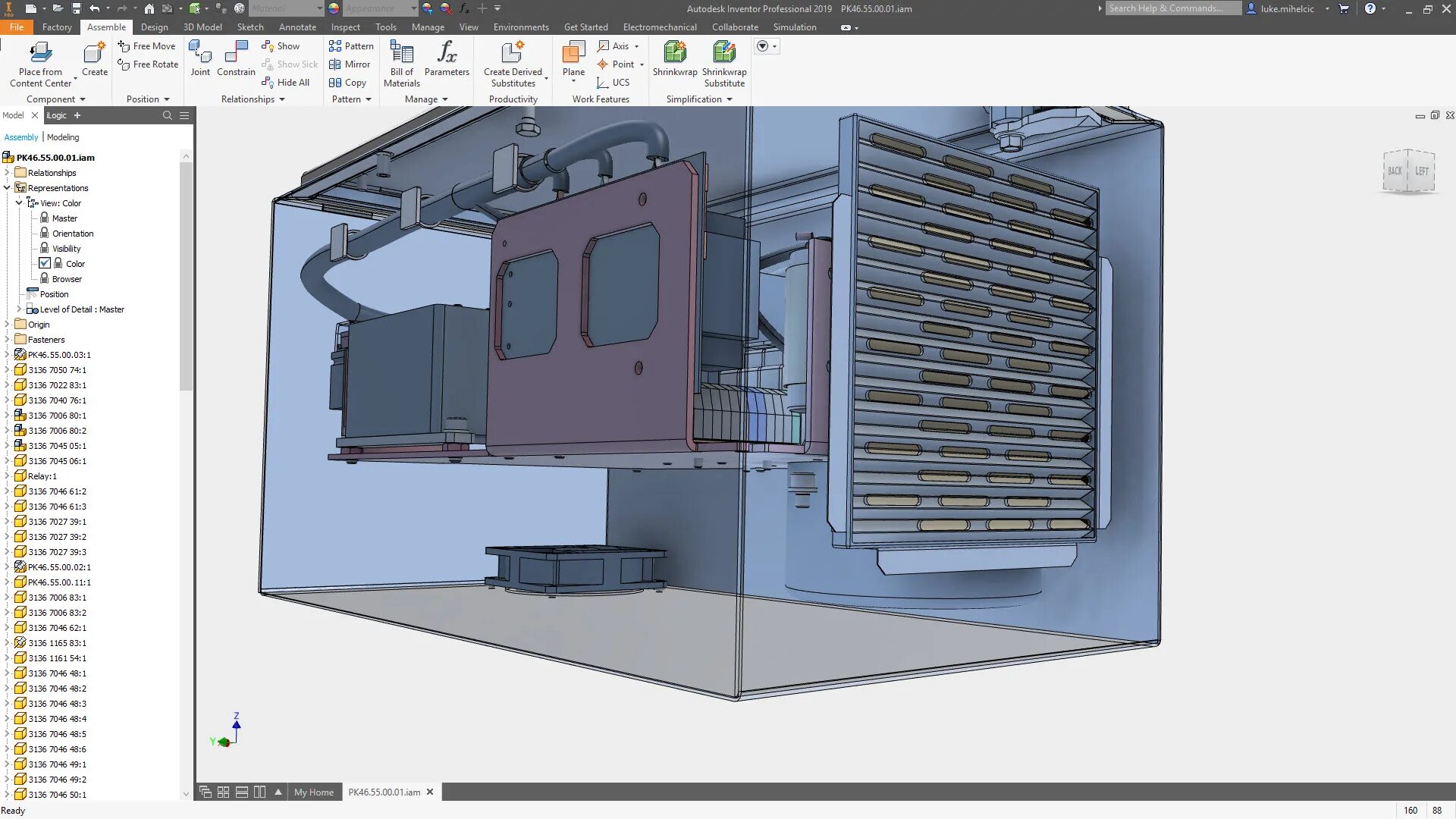Screen dimensions: 1456x819
Task: Select the Free Rotate tool
Action: (149, 64)
